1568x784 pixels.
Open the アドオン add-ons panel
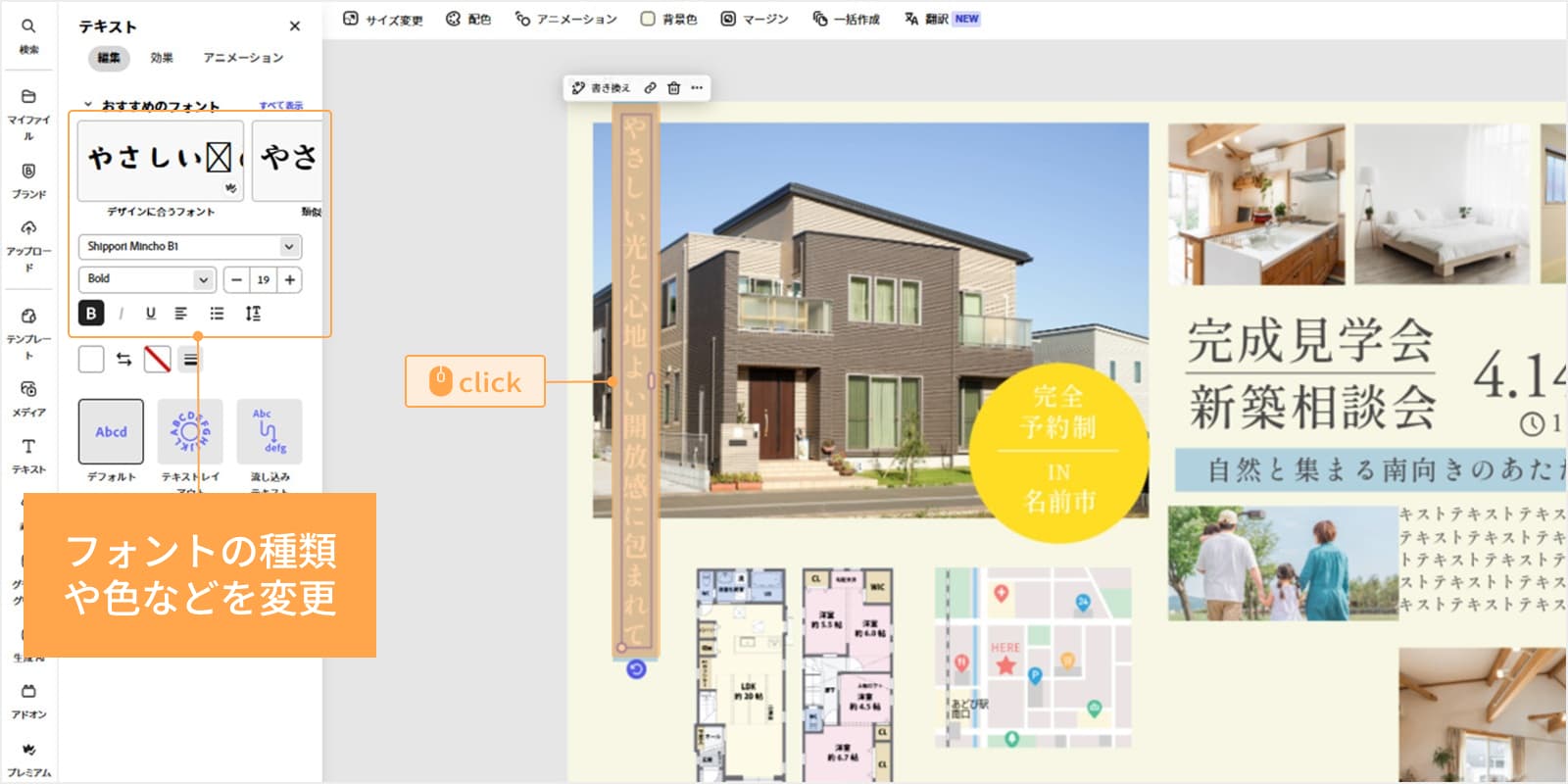click(x=28, y=701)
